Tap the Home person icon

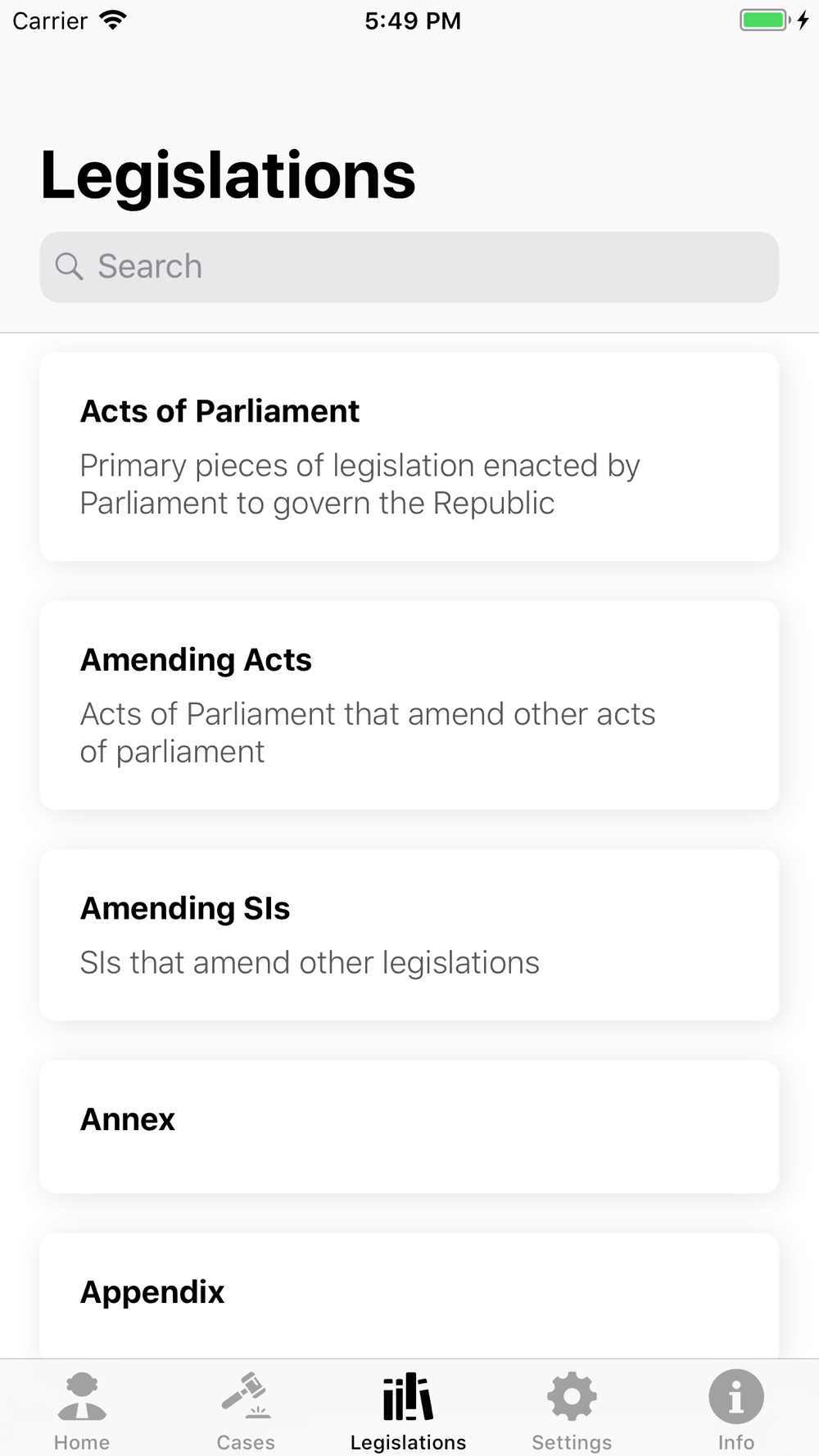point(82,1396)
